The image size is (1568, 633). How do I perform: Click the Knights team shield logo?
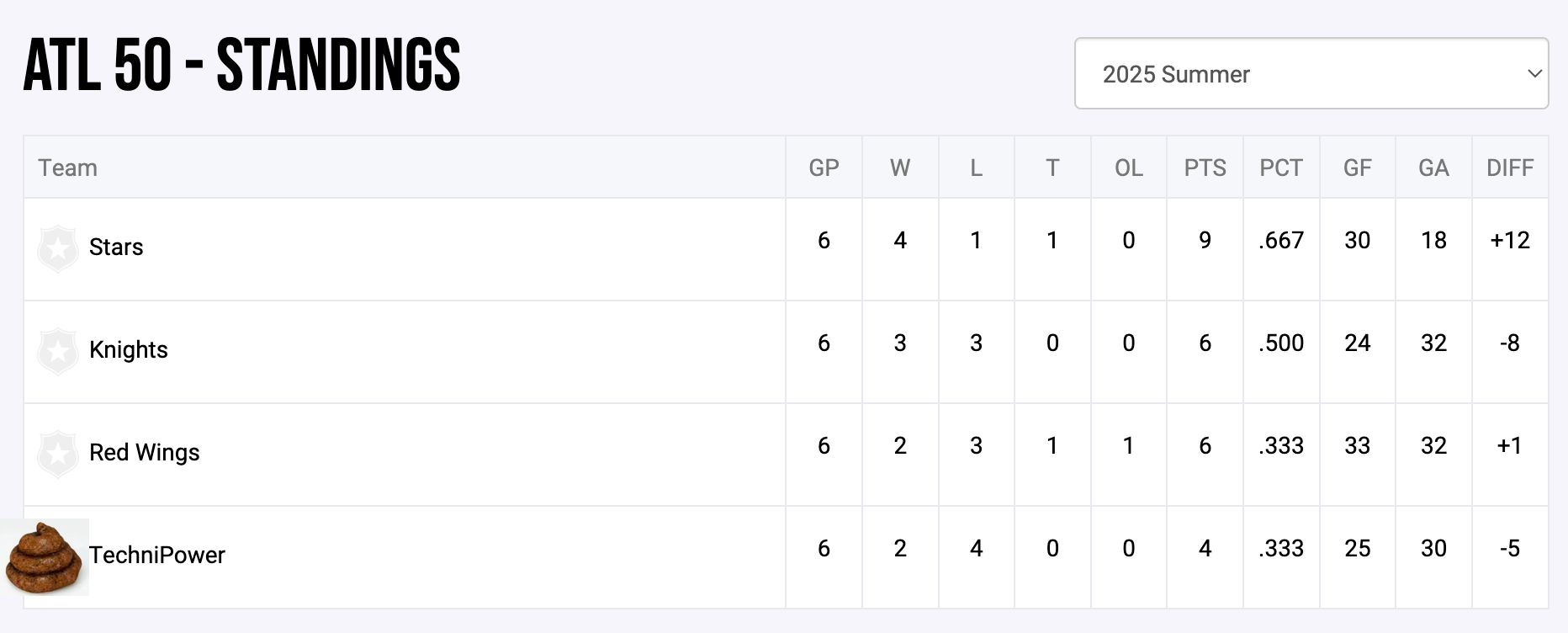(x=58, y=350)
